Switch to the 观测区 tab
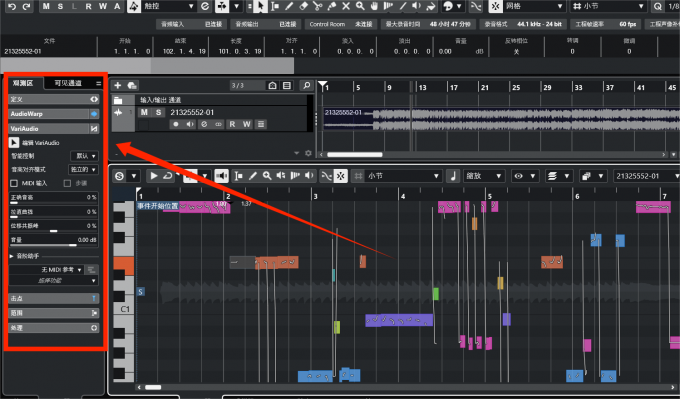Screen dimensions: 680x399 [x=23, y=83]
